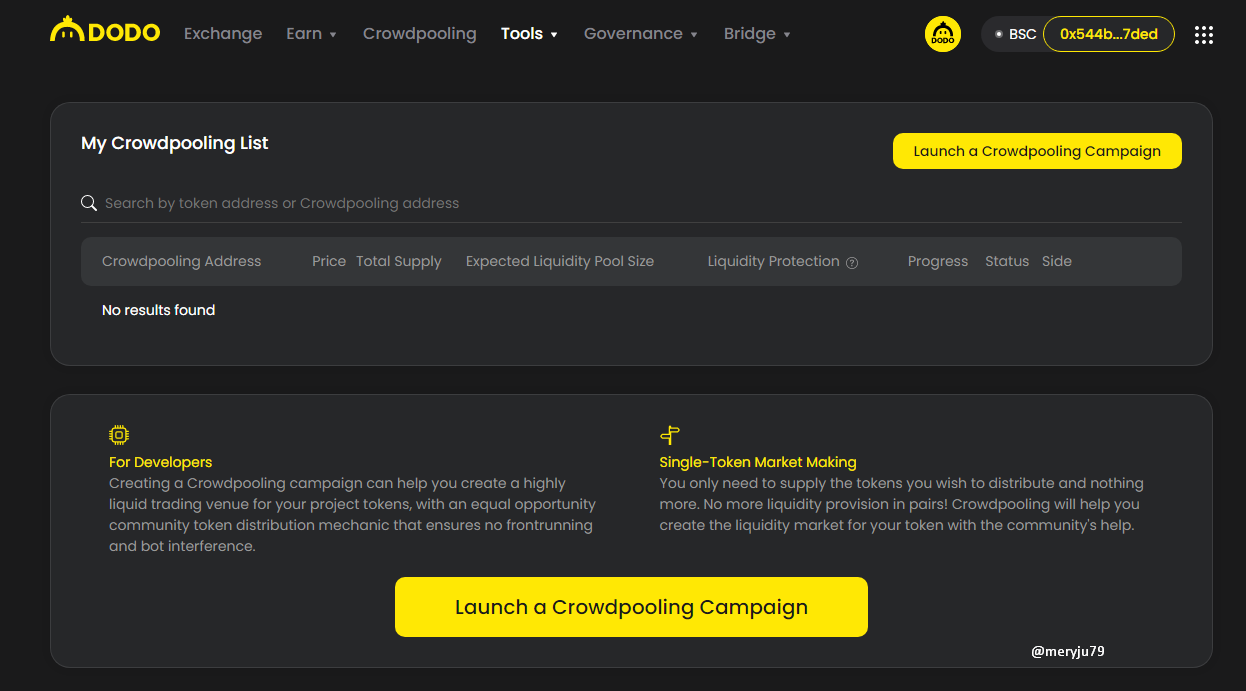Click the No results found text

tap(158, 310)
